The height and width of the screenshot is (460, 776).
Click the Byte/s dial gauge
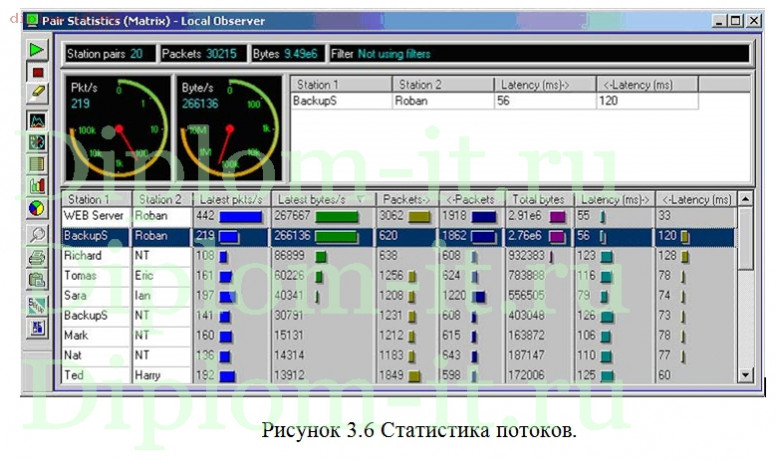229,128
